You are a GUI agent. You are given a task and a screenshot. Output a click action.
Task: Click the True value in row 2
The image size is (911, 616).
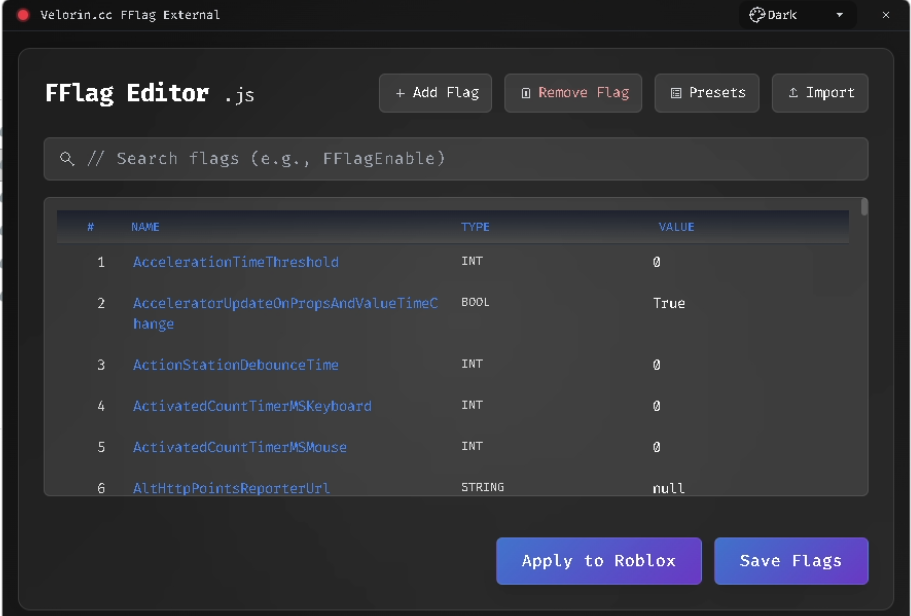[x=669, y=303]
